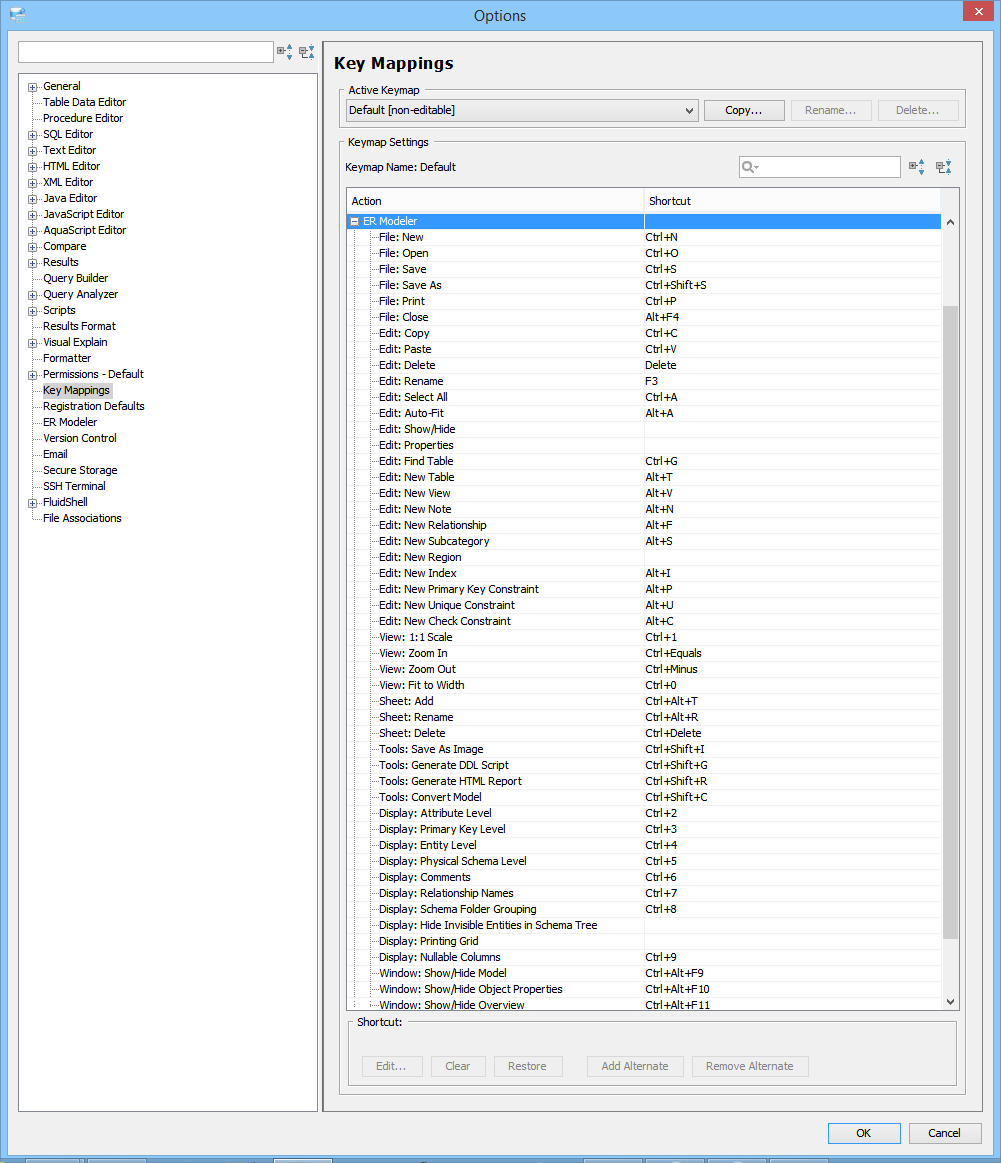Select Secure Storage in options tree

pyautogui.click(x=80, y=470)
